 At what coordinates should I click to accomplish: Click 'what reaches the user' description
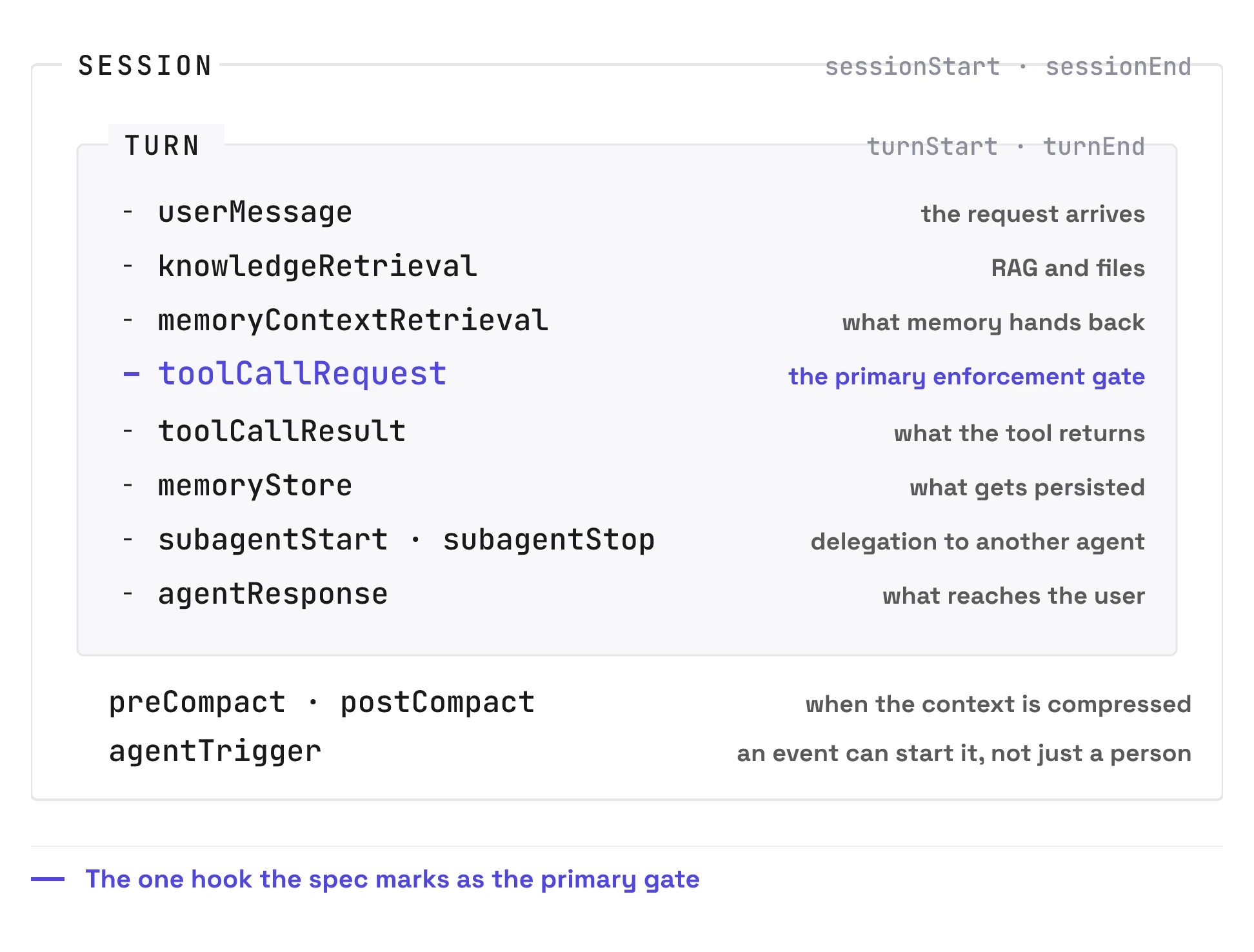click(x=1013, y=596)
